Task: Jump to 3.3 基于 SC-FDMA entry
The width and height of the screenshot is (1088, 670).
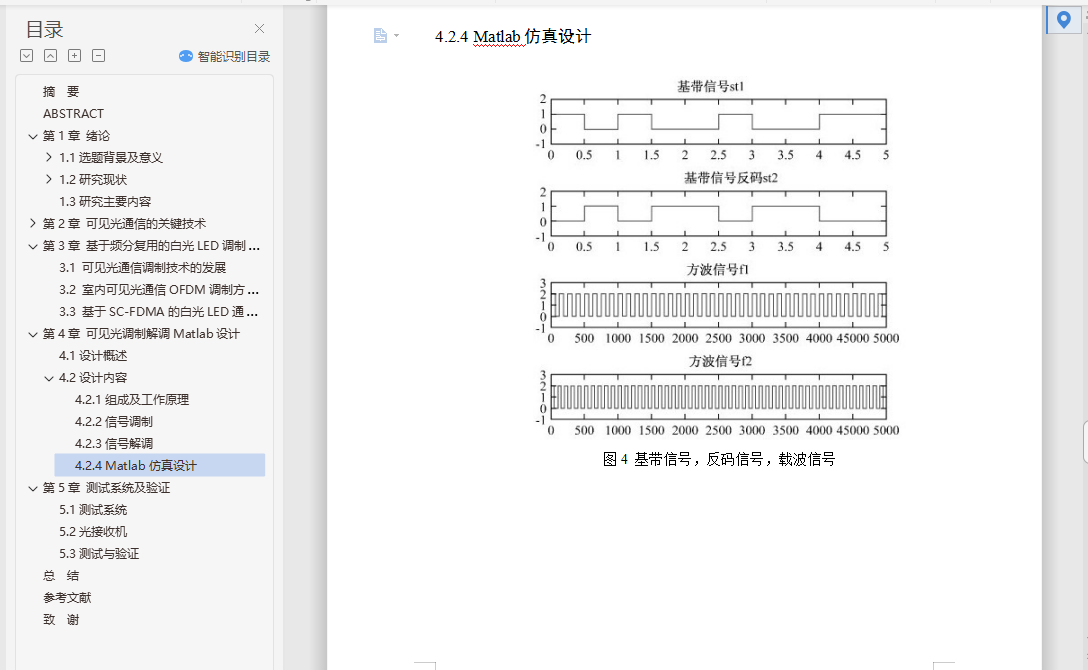Action: pyautogui.click(x=159, y=312)
